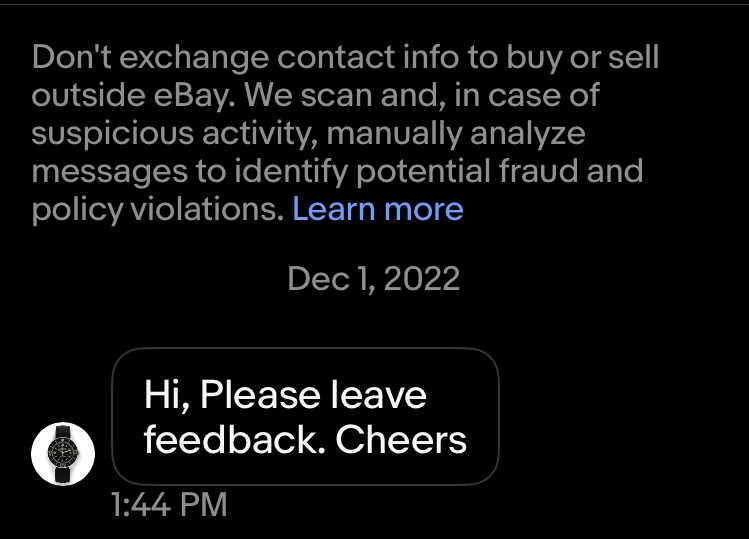749x539 pixels.
Task: Tap the "Hi, Please leave" message line
Action: (285, 395)
